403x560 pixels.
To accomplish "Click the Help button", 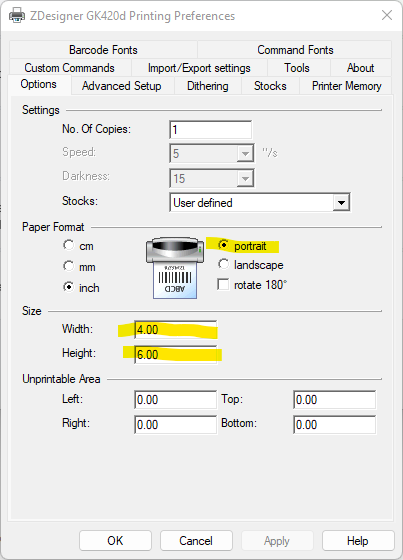I will pos(358,540).
